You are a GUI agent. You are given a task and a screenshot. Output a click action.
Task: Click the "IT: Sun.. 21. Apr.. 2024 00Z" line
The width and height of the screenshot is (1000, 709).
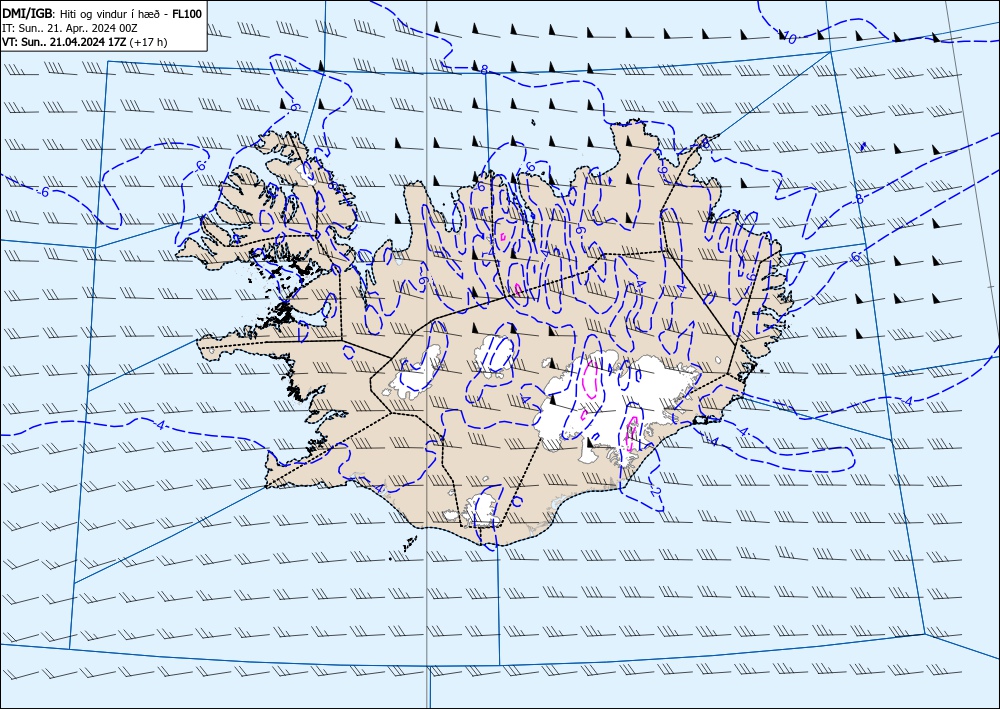point(72,28)
